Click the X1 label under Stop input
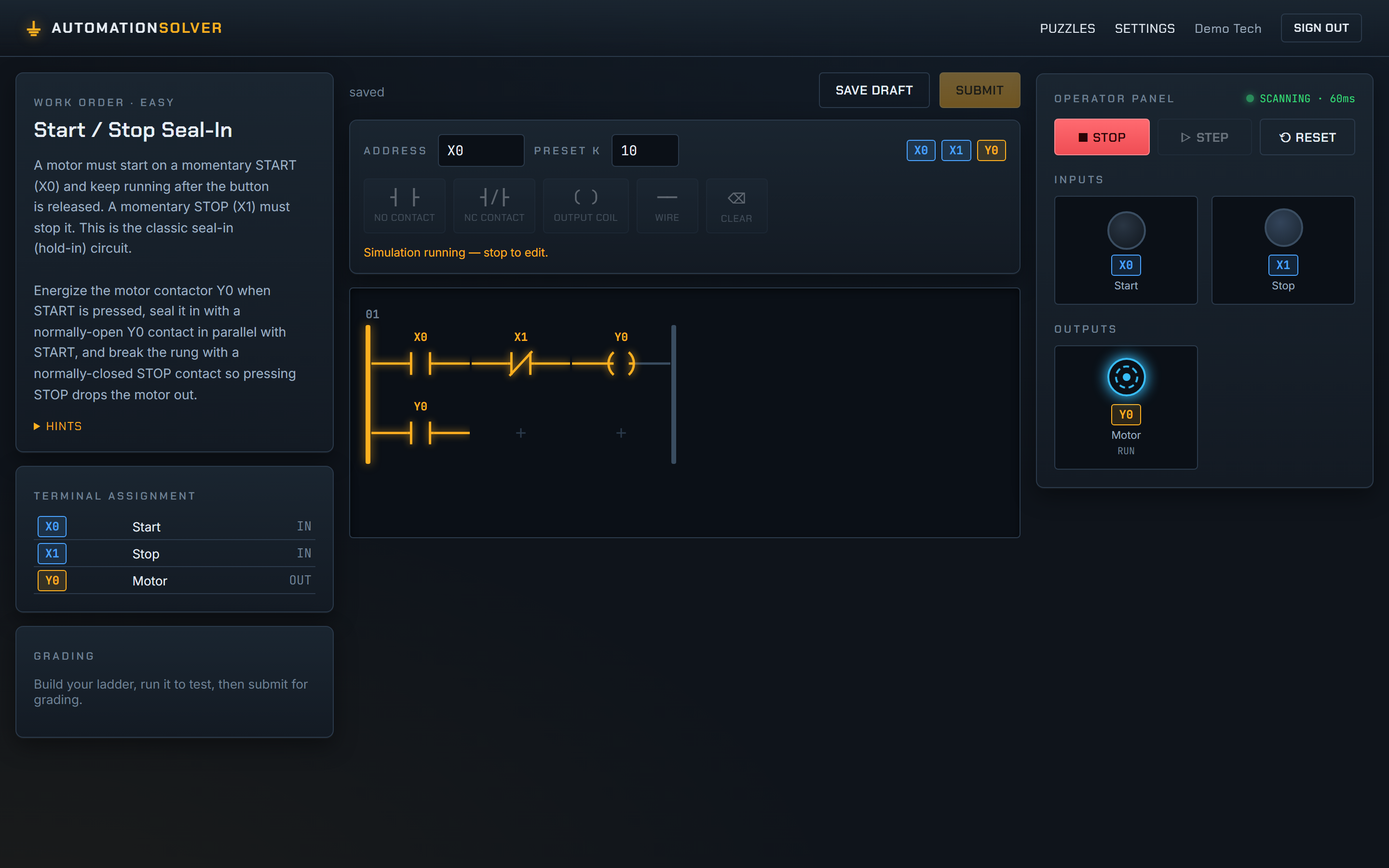This screenshot has width=1389, height=868. tap(1283, 265)
